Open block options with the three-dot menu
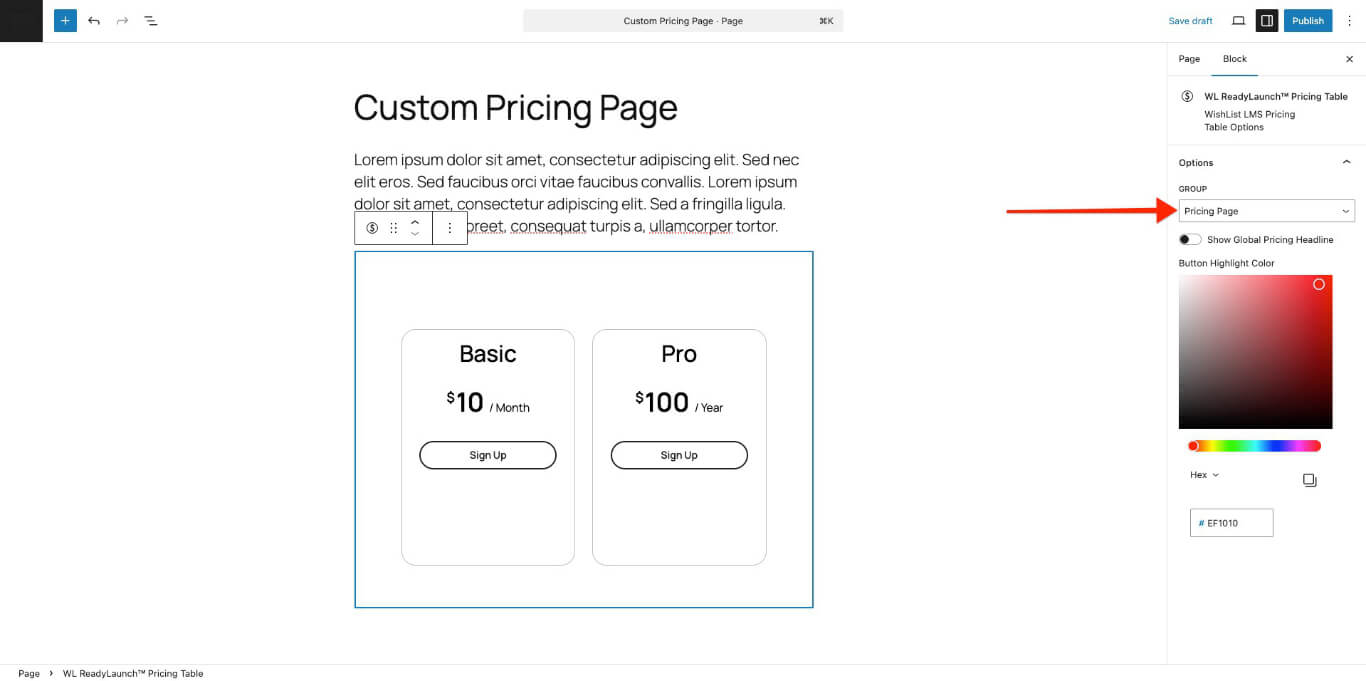The width and height of the screenshot is (1366, 681). tap(450, 228)
